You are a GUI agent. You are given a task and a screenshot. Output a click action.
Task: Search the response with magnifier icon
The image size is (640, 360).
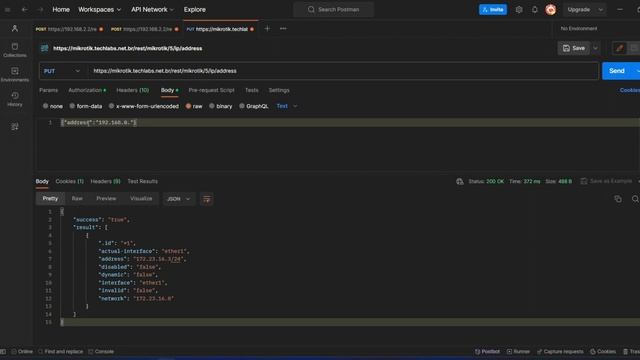[x=635, y=199]
